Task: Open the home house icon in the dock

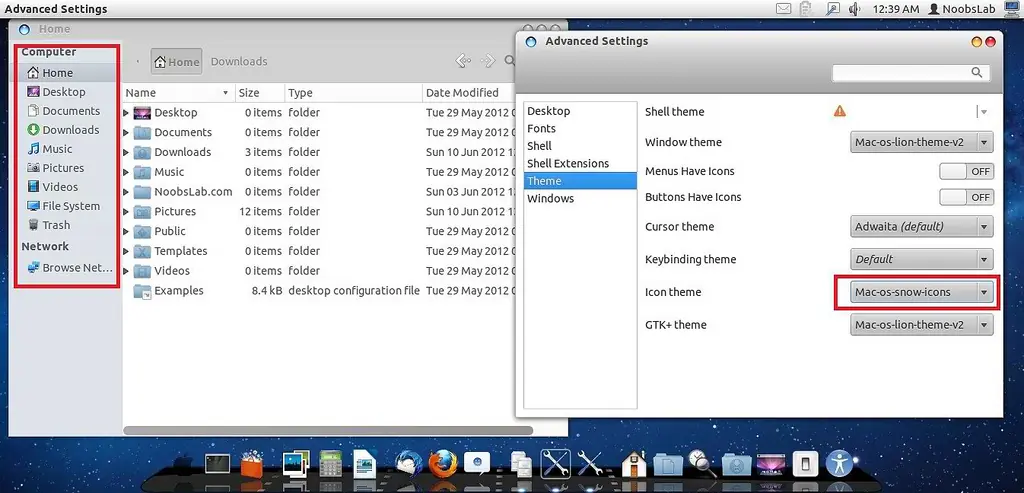Action: [634, 464]
